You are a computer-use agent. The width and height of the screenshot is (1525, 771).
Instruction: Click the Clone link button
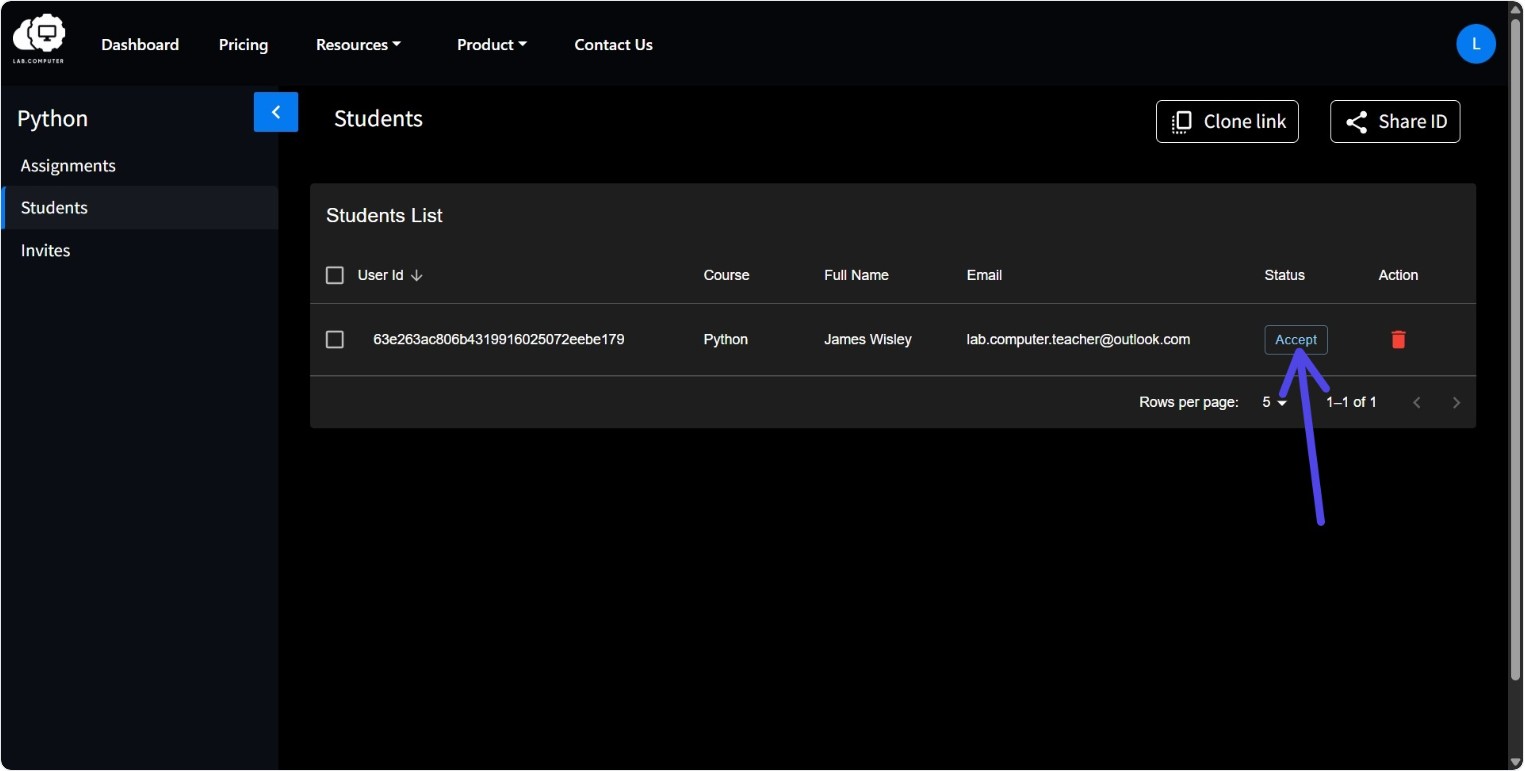[1227, 122]
